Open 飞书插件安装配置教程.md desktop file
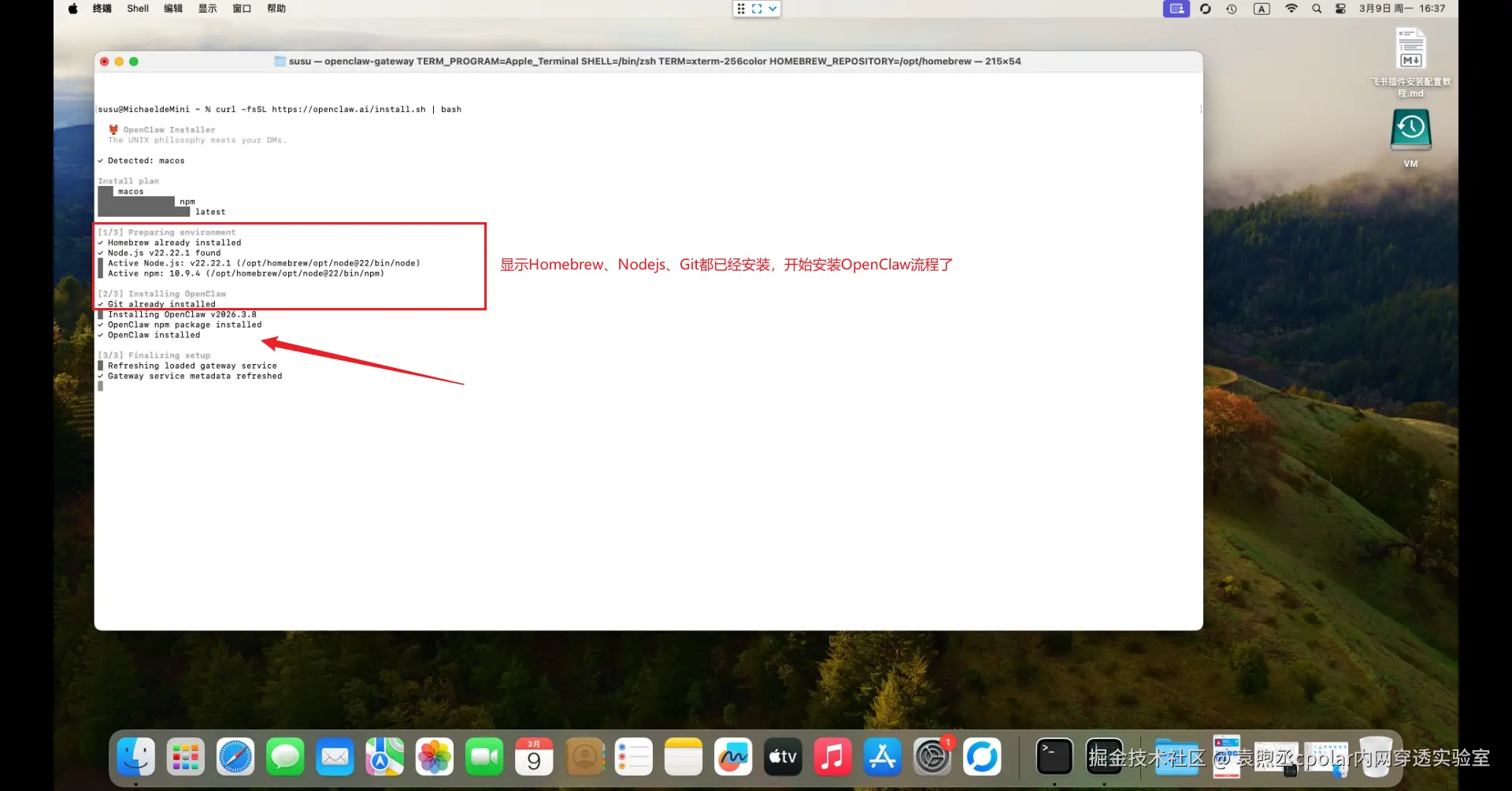1512x791 pixels. [x=1410, y=62]
